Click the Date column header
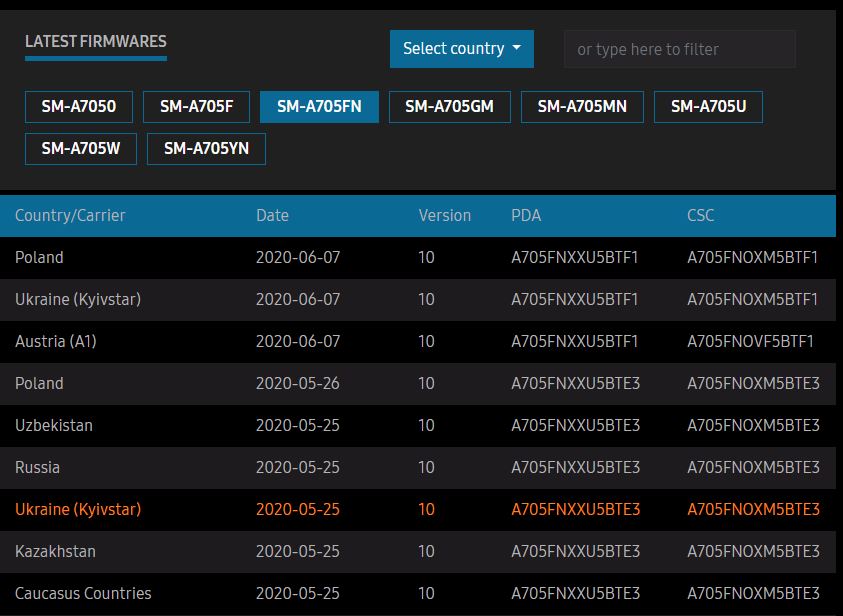Image resolution: width=843 pixels, height=616 pixels. [x=273, y=216]
